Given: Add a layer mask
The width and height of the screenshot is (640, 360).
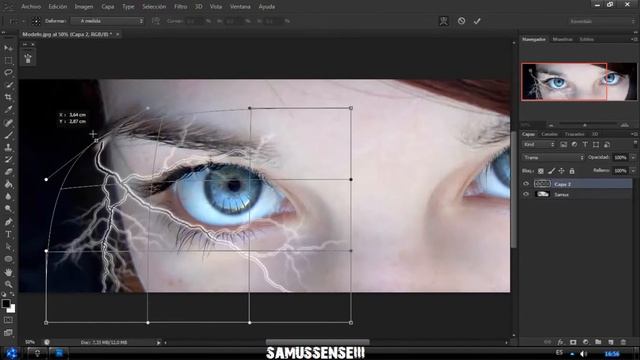Looking at the screenshot, I should [573, 342].
